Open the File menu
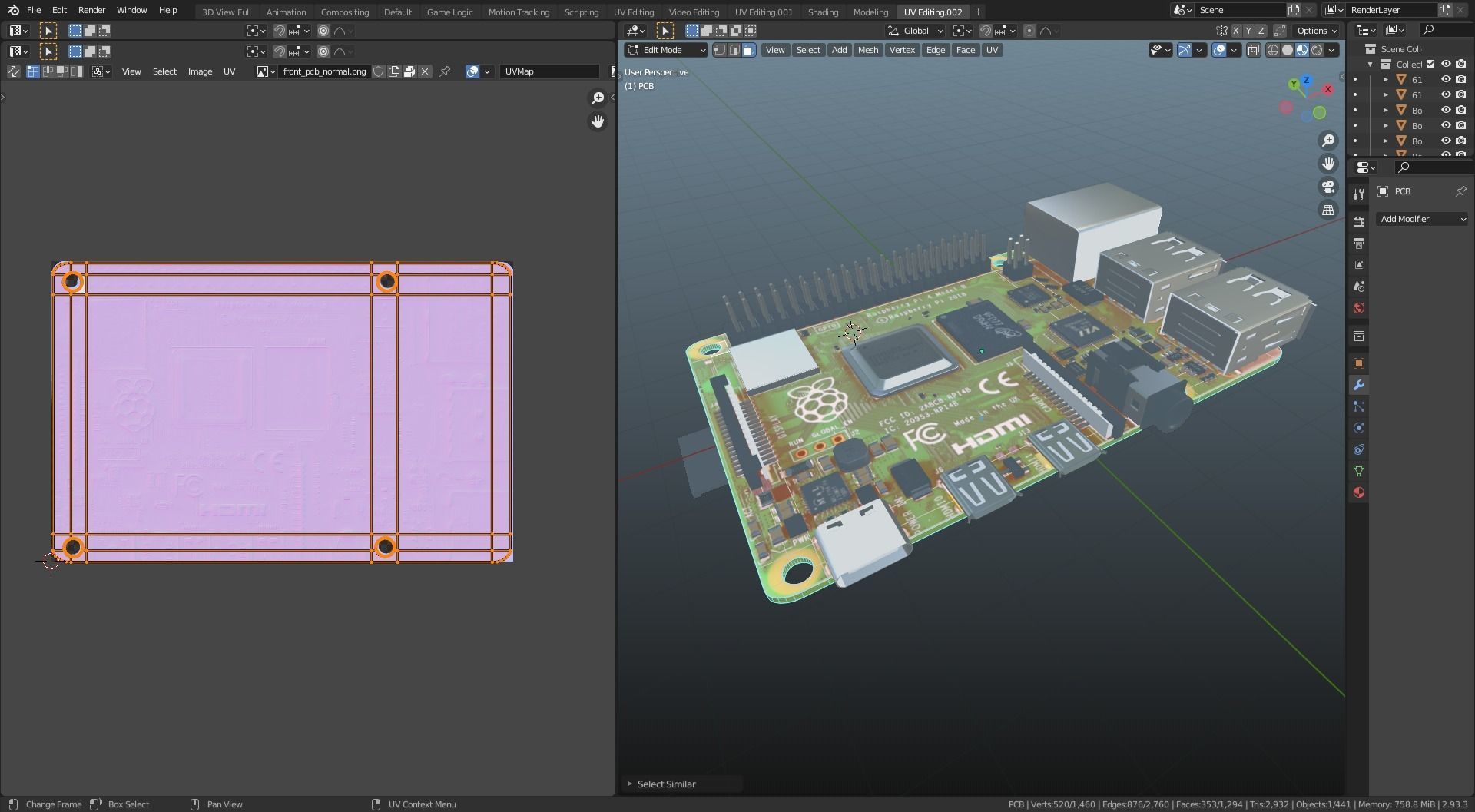1475x812 pixels. coord(34,10)
